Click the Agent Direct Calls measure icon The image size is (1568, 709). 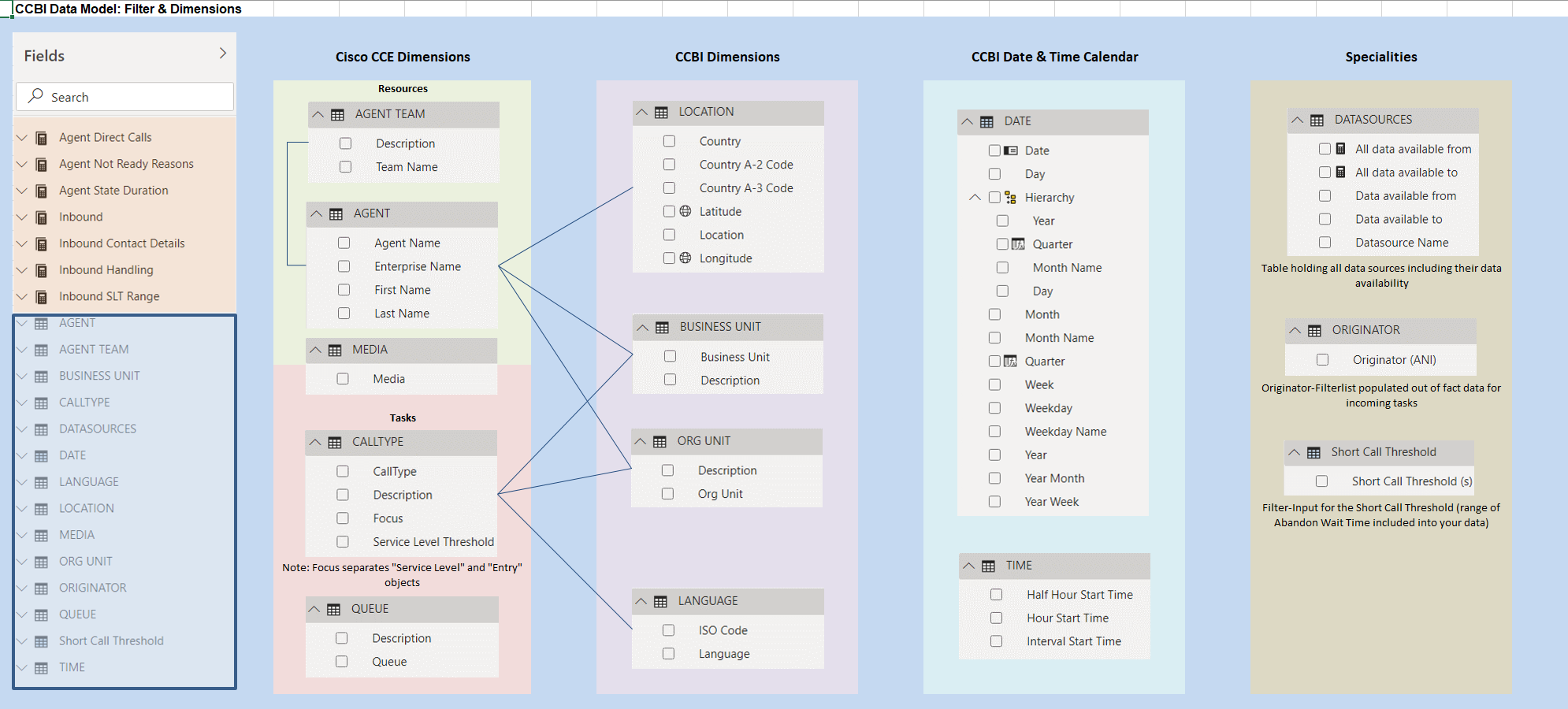[42, 138]
